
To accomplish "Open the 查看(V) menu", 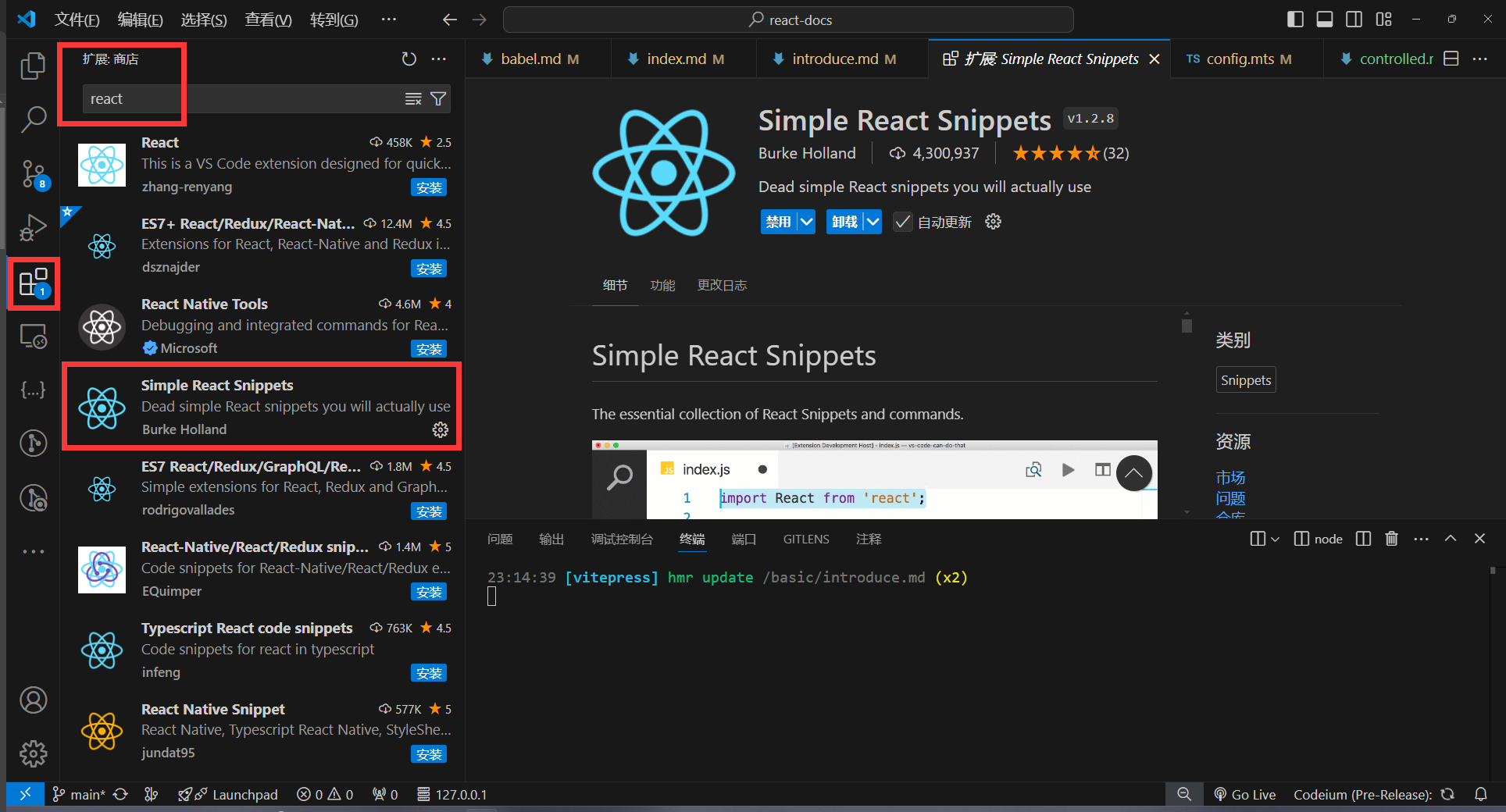I will 267,20.
